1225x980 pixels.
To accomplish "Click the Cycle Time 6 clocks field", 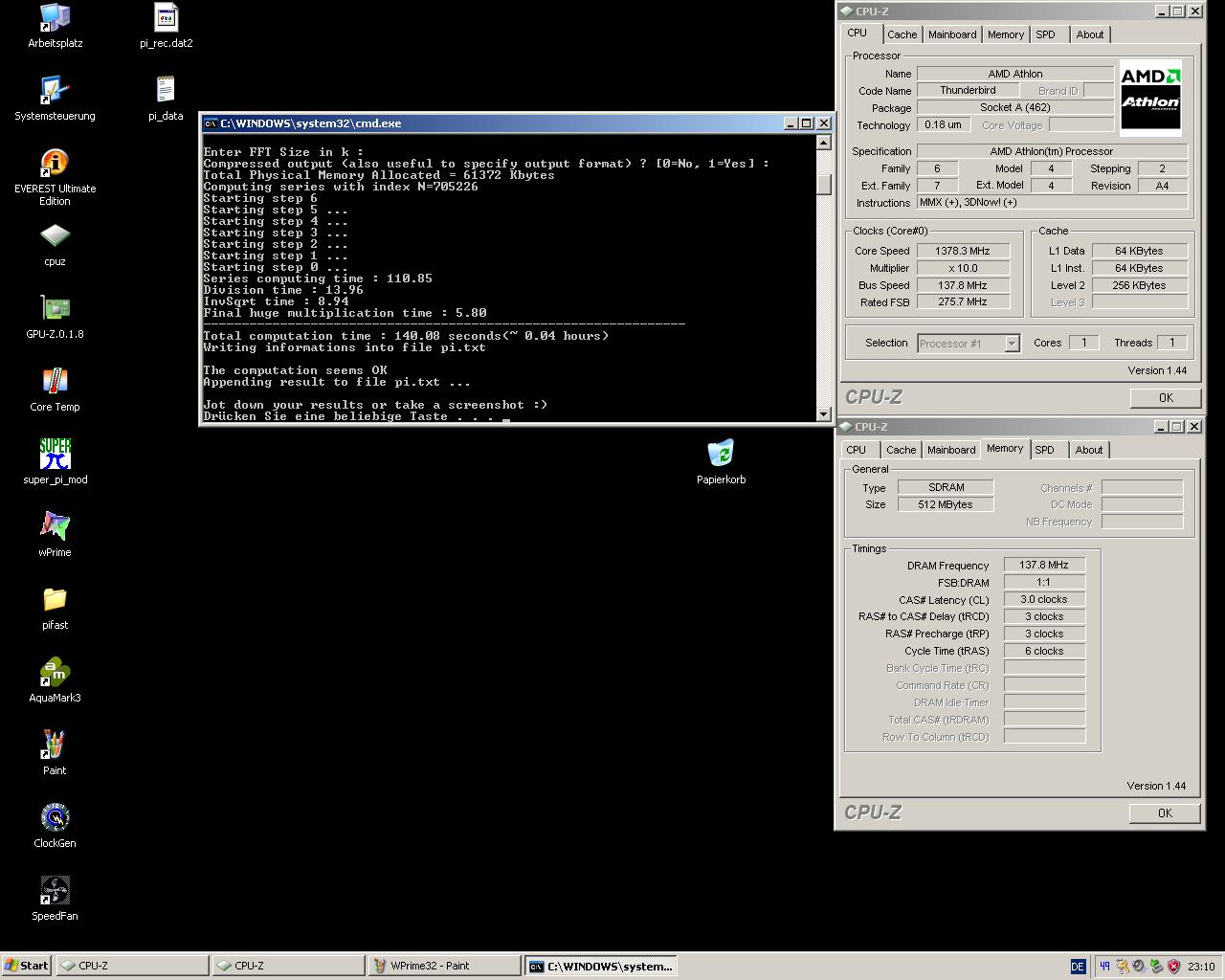I will click(x=1044, y=651).
